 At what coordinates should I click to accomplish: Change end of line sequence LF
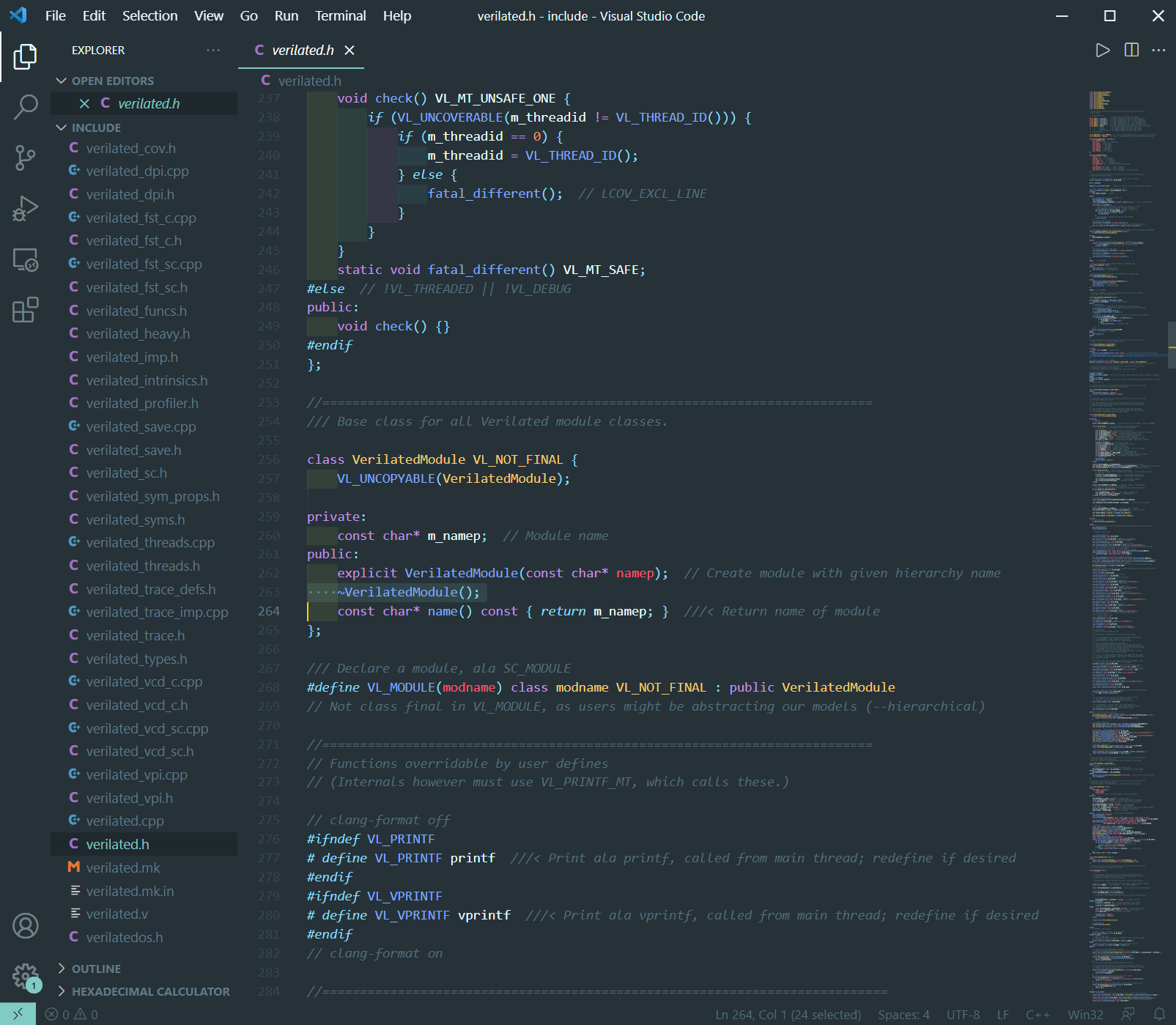1003,1014
